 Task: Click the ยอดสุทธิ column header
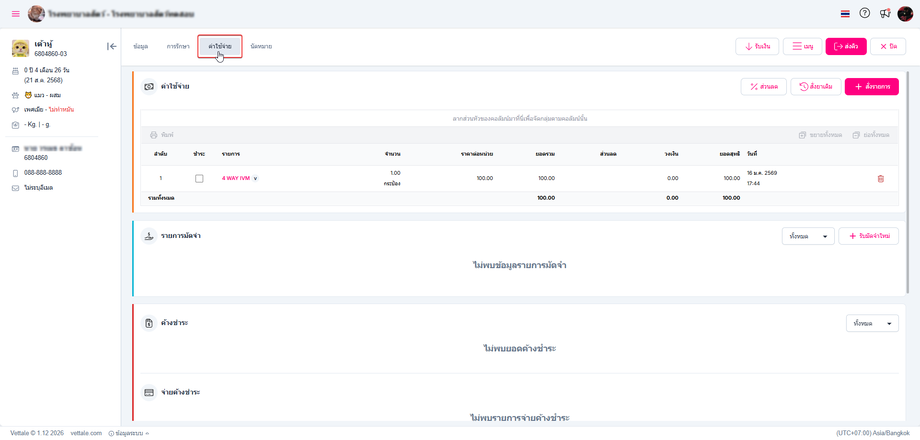[x=730, y=154]
